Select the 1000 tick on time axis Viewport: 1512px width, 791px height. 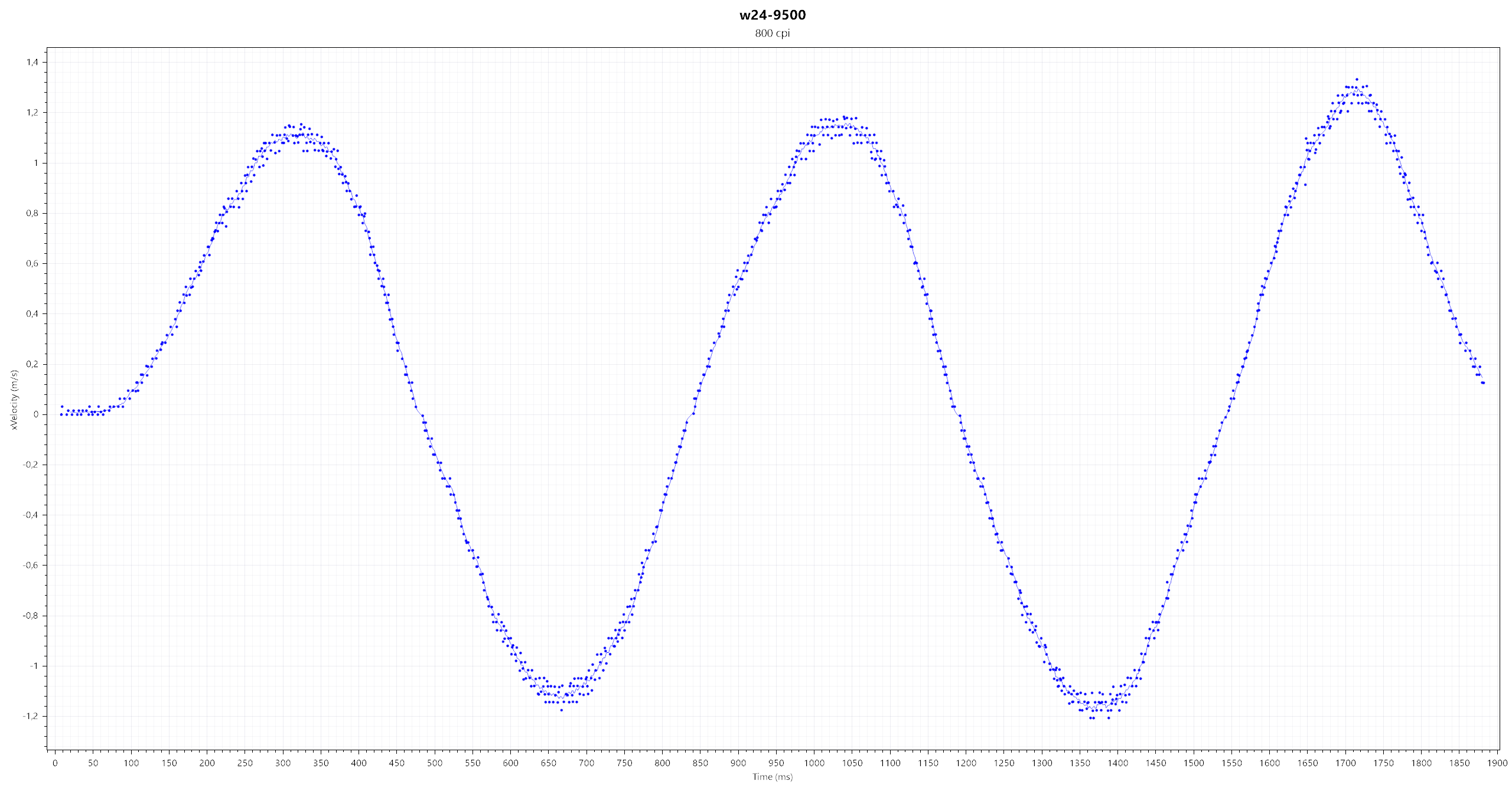pos(814,763)
